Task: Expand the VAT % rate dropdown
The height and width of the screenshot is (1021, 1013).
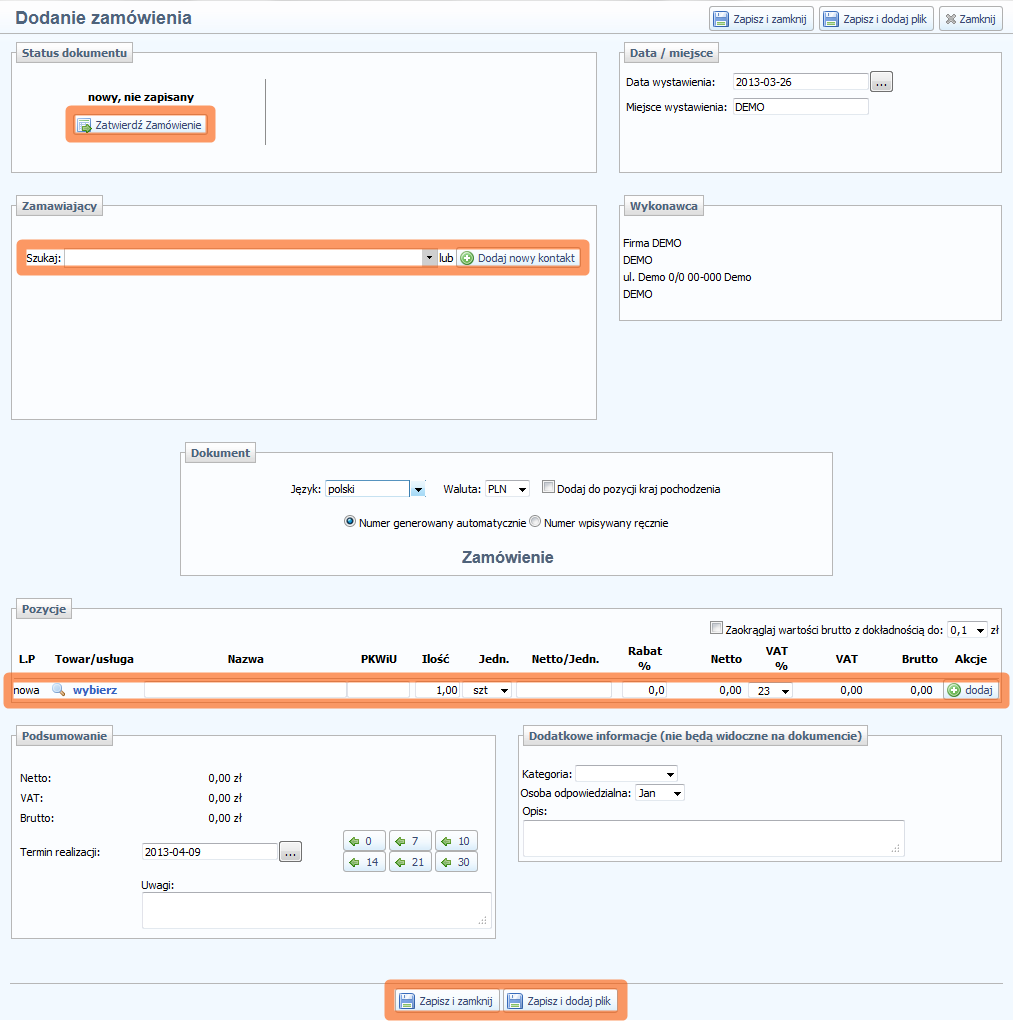Action: (770, 690)
